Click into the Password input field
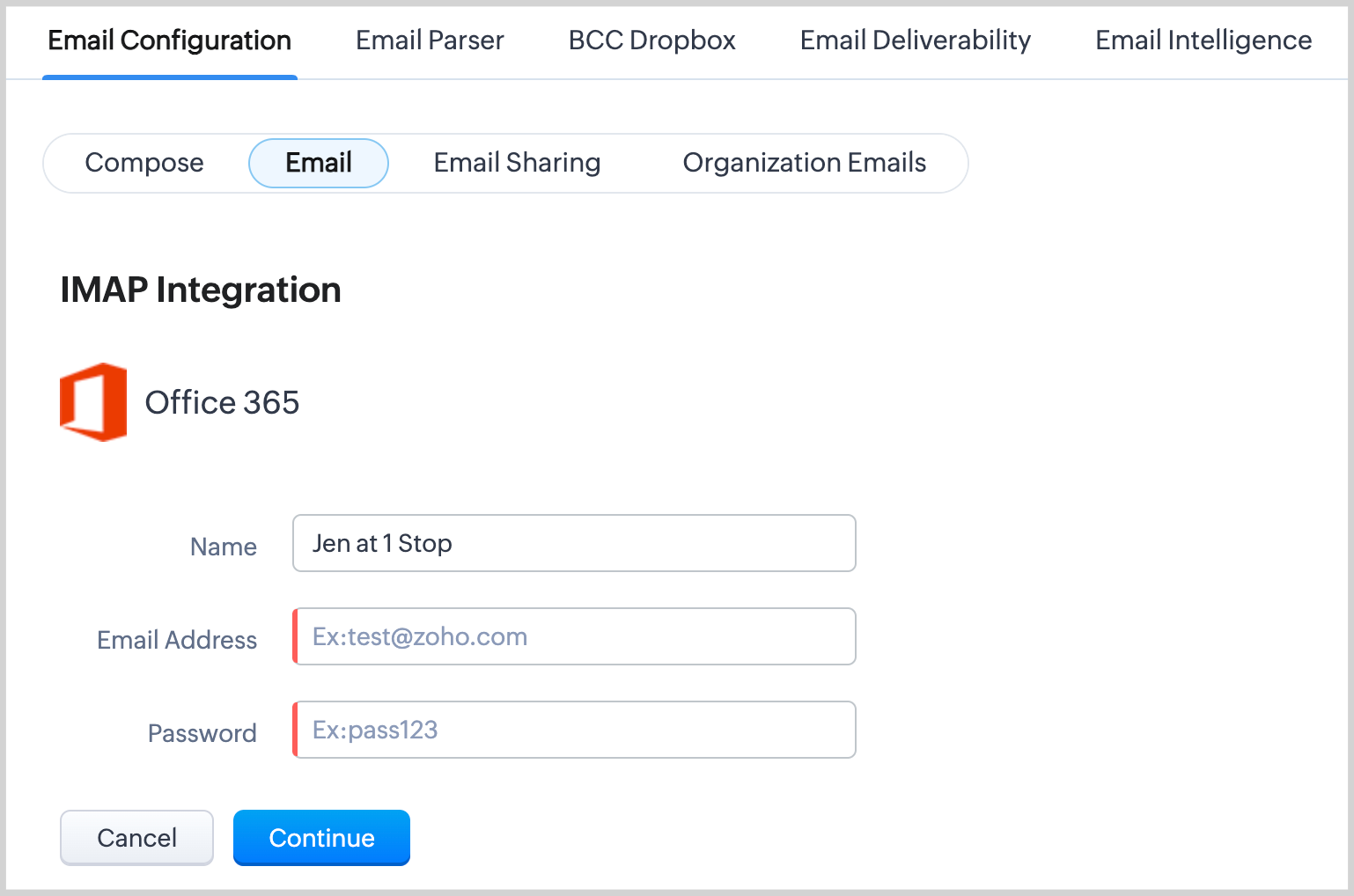 click(x=573, y=730)
